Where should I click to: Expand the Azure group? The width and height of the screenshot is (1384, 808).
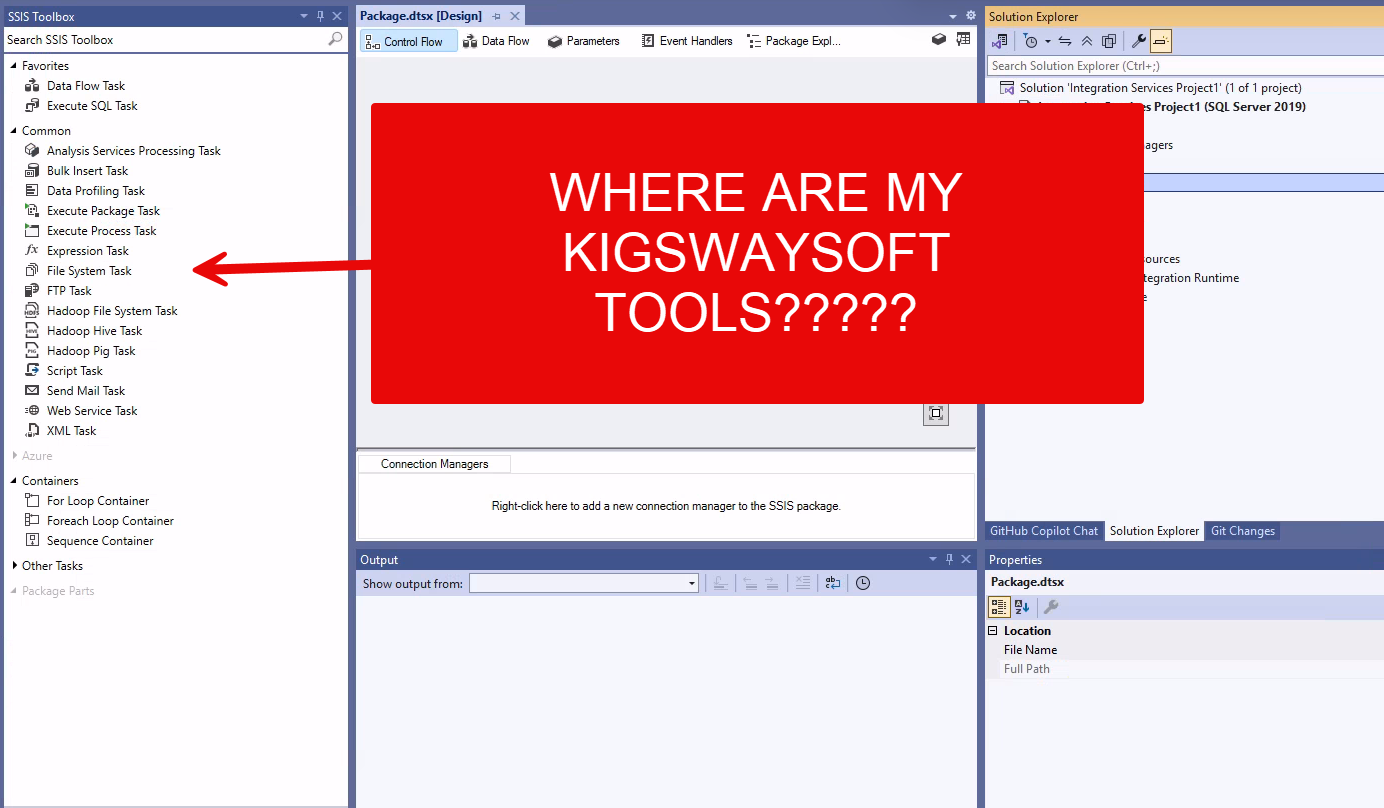(14, 456)
